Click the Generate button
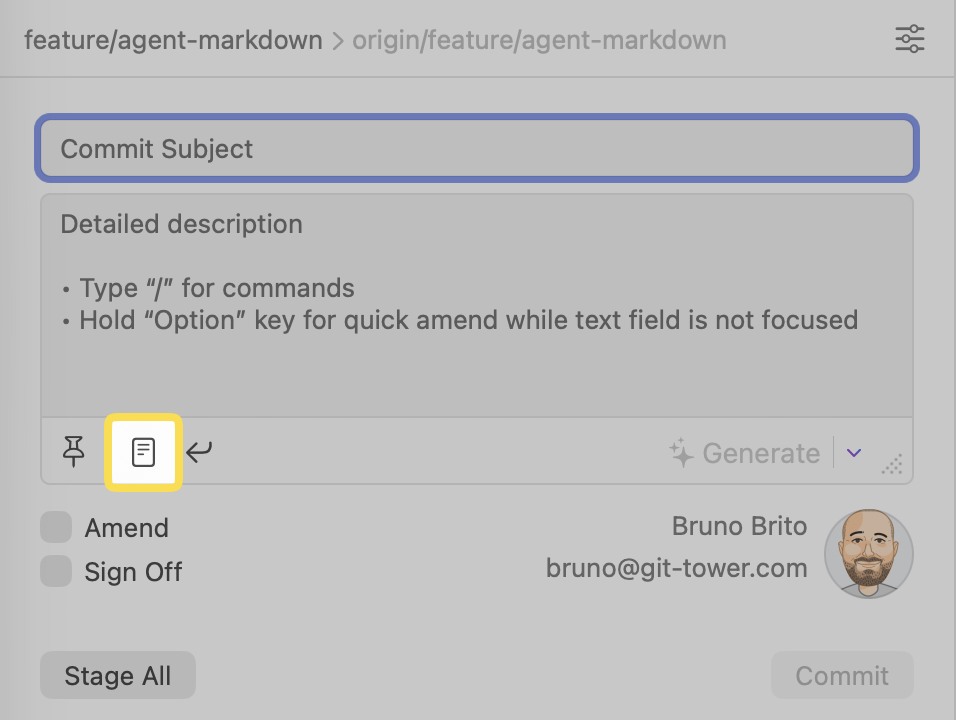 tap(744, 453)
